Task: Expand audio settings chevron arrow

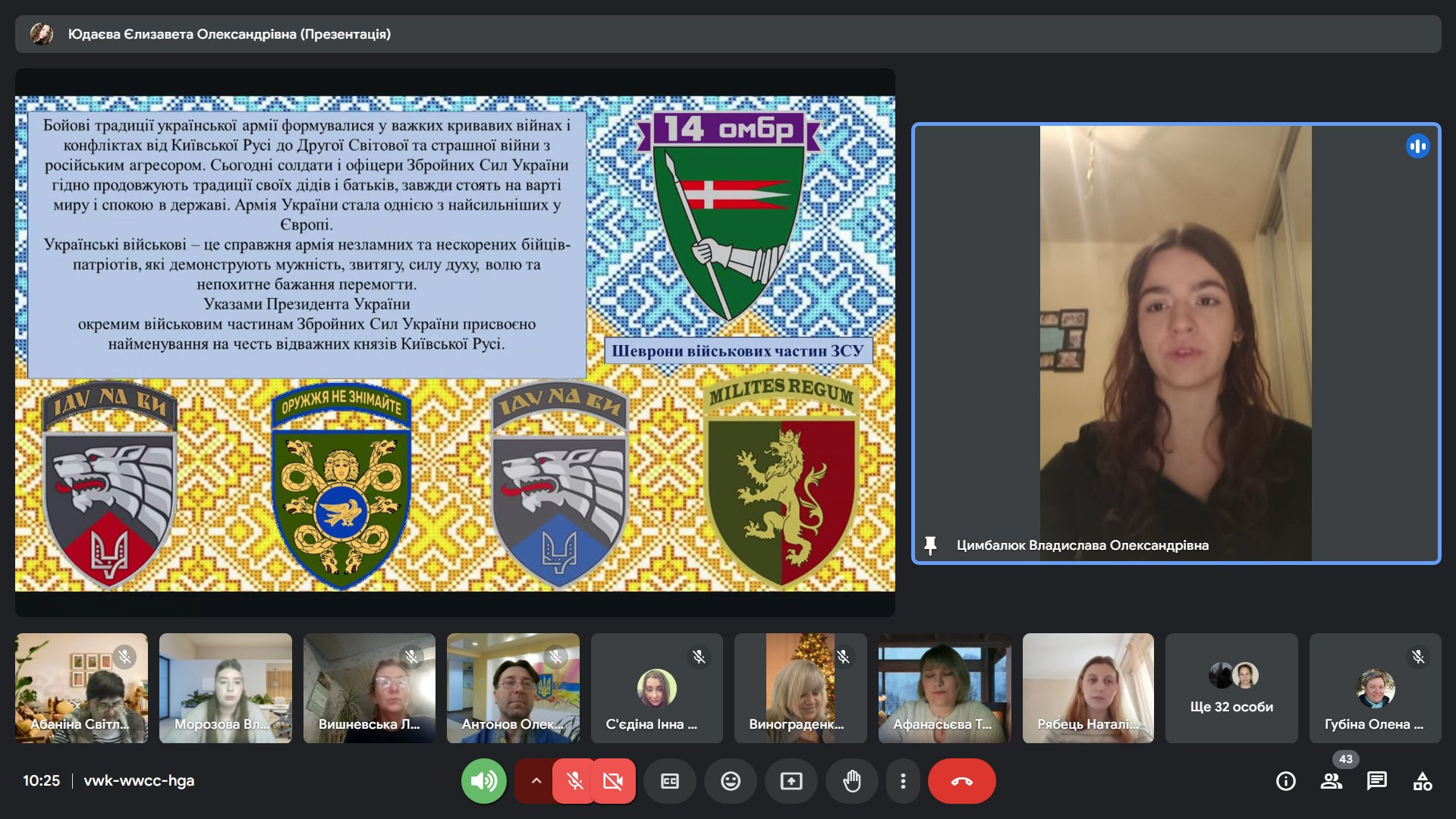Action: point(536,780)
